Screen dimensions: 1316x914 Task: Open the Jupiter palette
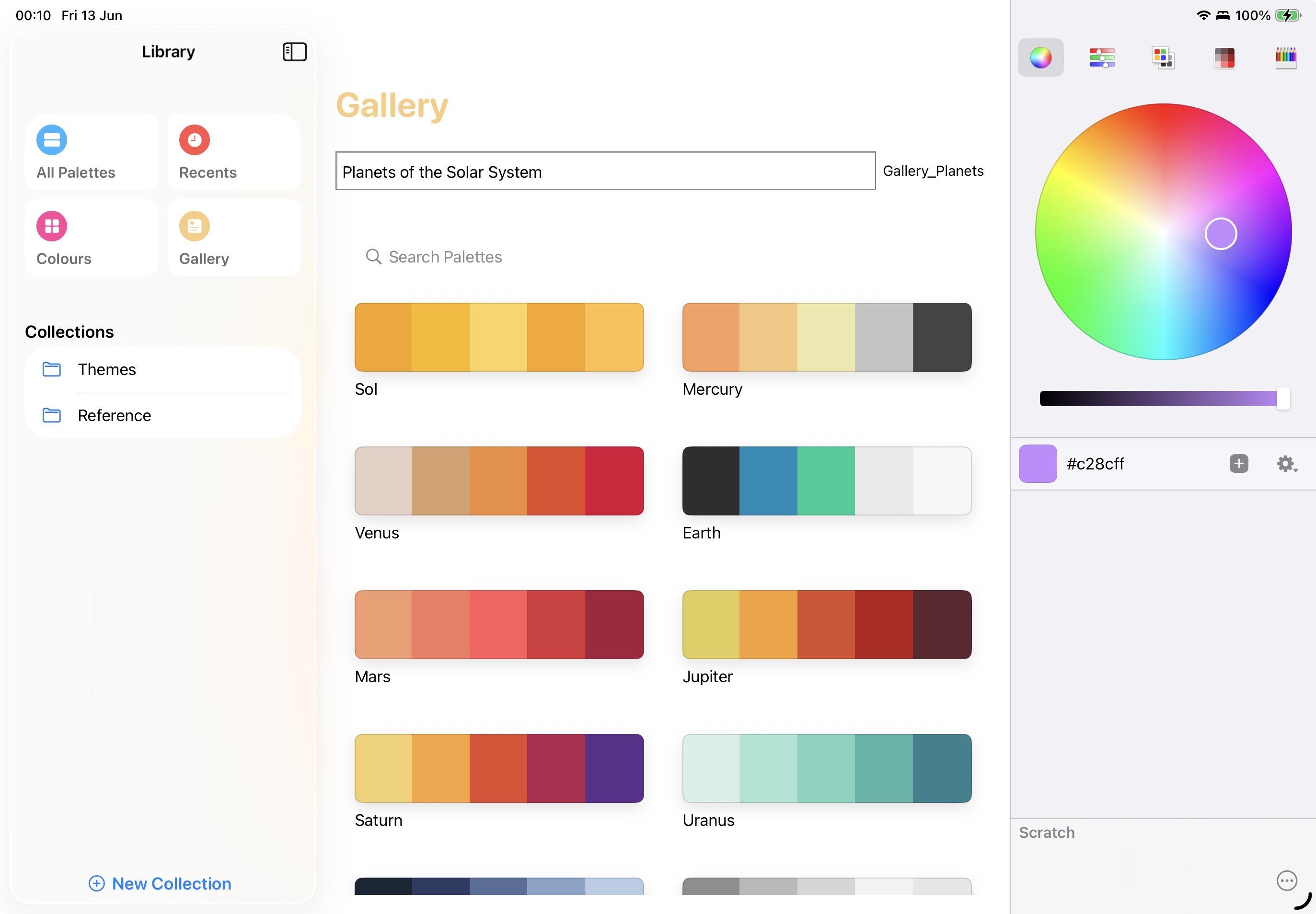click(827, 625)
